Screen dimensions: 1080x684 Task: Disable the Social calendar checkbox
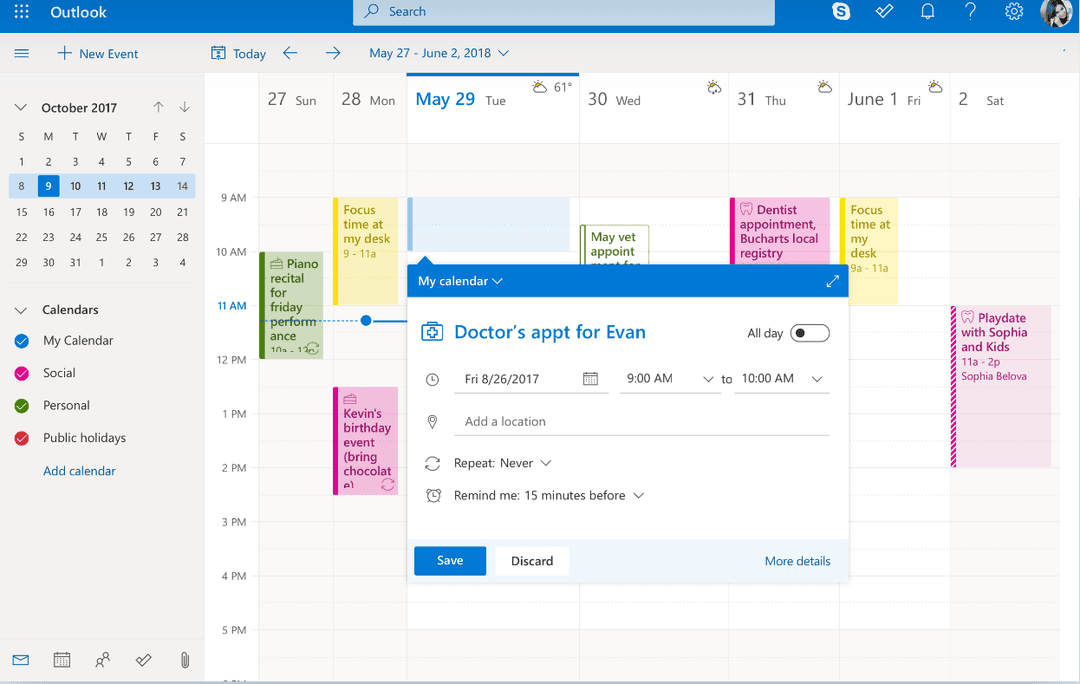click(x=22, y=373)
